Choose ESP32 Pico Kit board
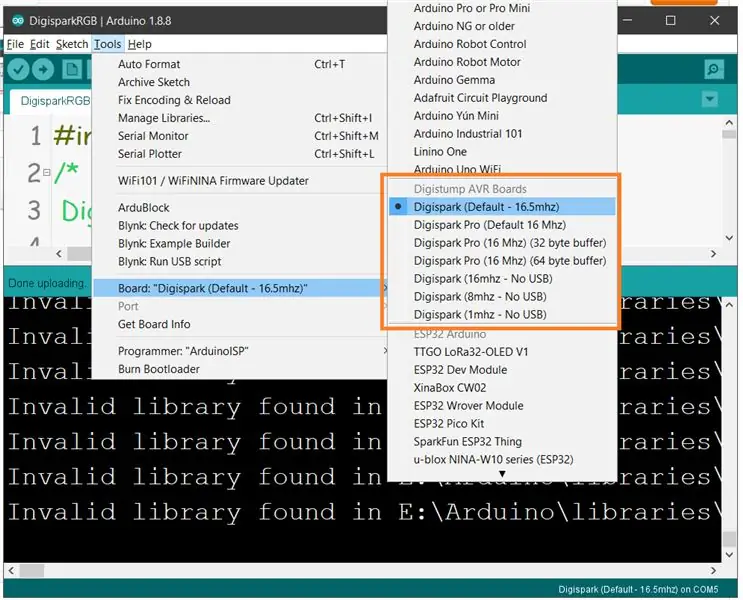743x600 pixels. [502, 424]
